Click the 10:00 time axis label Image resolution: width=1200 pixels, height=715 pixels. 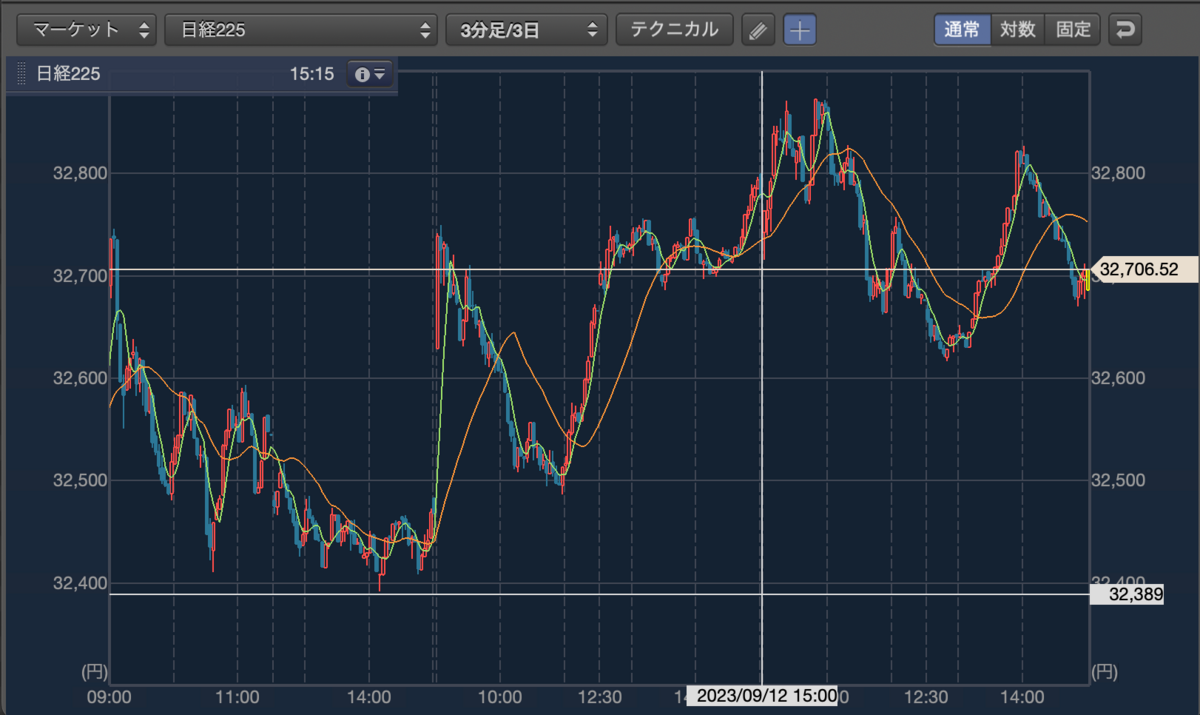pyautogui.click(x=500, y=695)
